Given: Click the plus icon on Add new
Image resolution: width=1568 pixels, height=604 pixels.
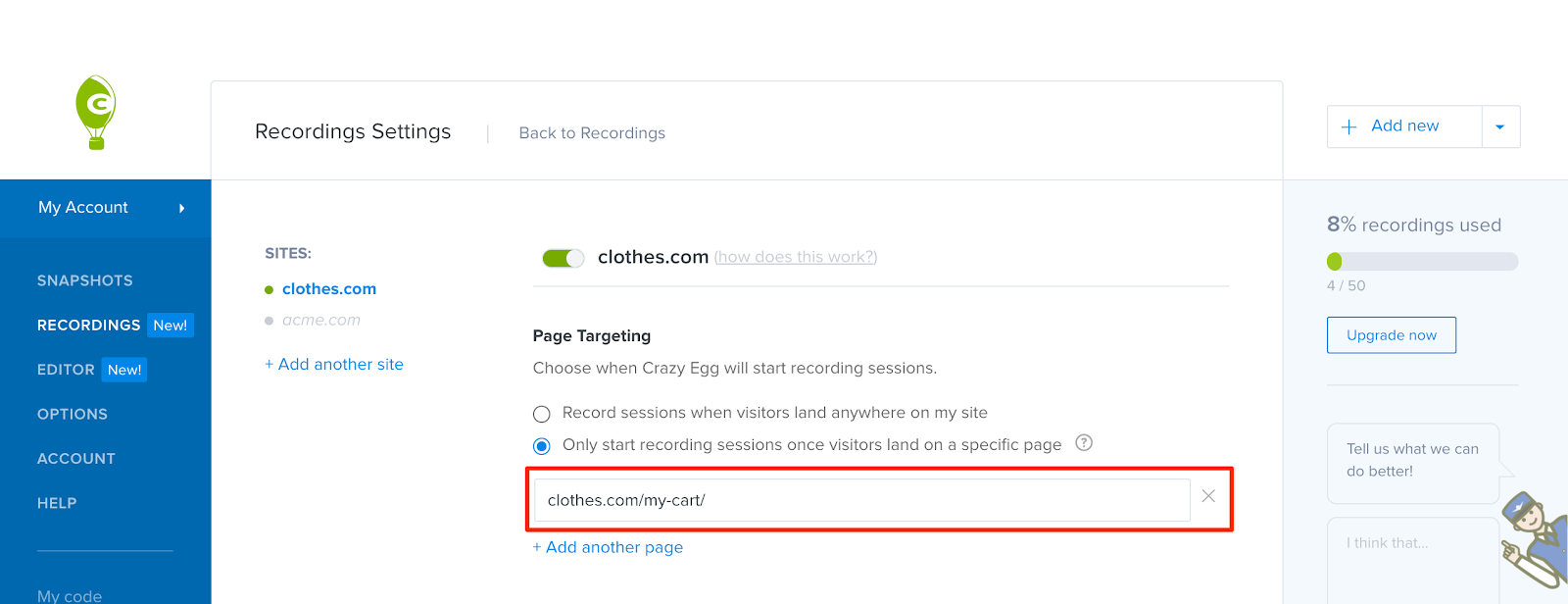Looking at the screenshot, I should (x=1349, y=126).
